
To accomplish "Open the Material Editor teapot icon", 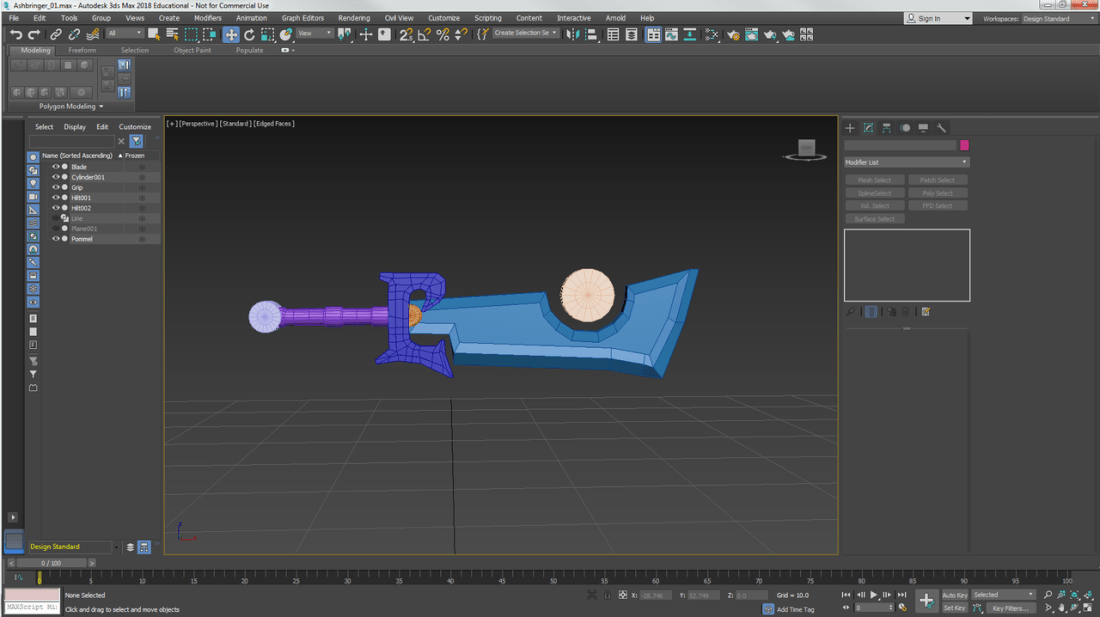I will click(x=733, y=35).
